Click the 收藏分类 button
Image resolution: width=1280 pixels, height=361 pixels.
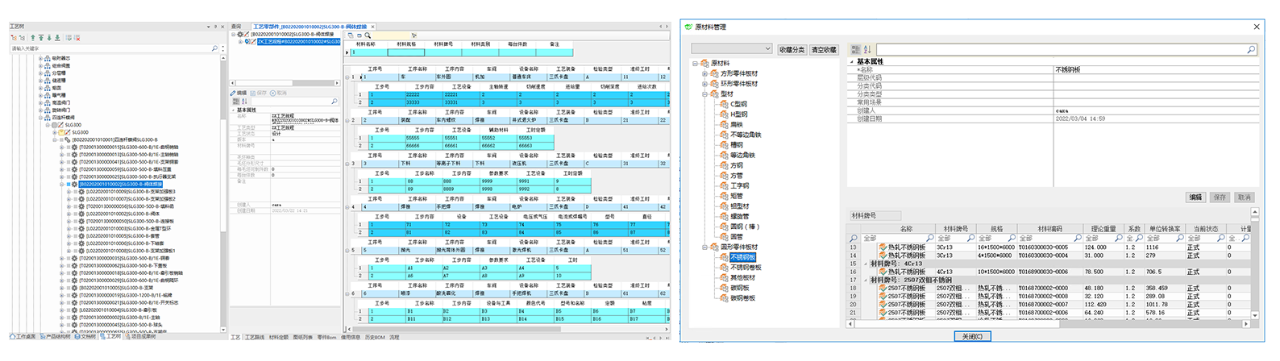point(791,49)
